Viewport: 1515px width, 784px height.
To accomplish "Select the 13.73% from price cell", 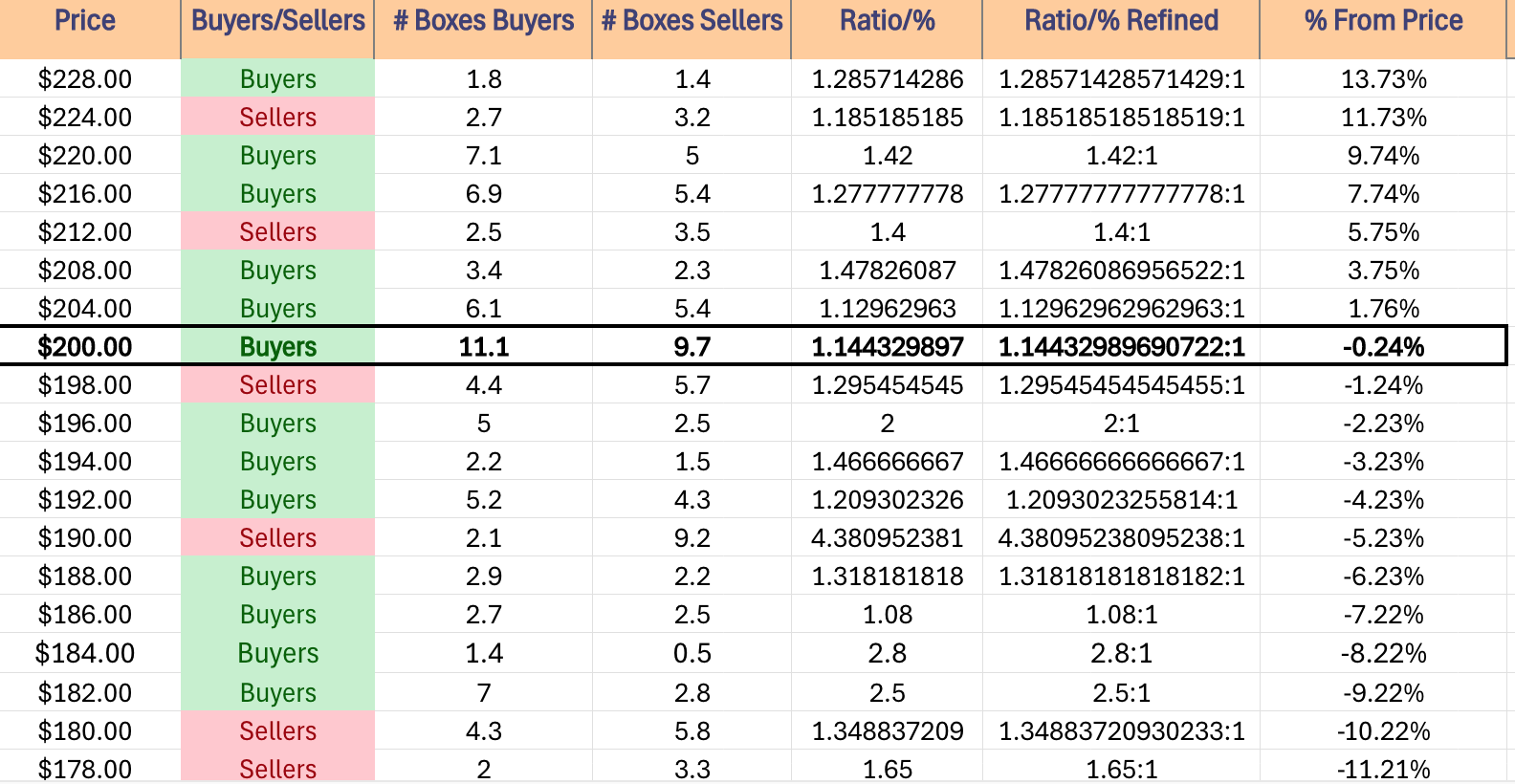I will tap(1383, 78).
